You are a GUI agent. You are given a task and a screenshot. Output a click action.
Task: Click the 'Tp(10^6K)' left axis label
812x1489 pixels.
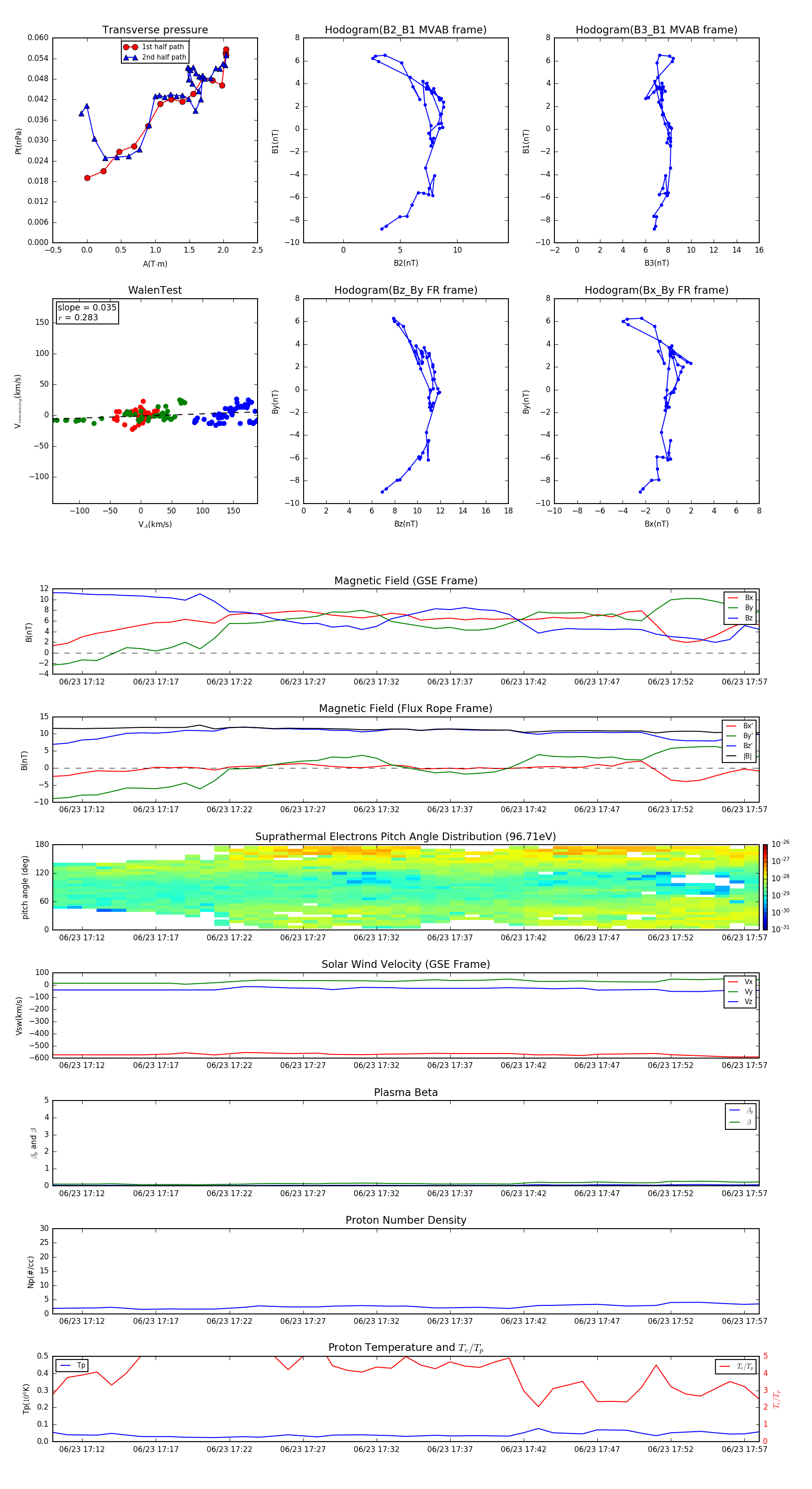pos(26,1399)
